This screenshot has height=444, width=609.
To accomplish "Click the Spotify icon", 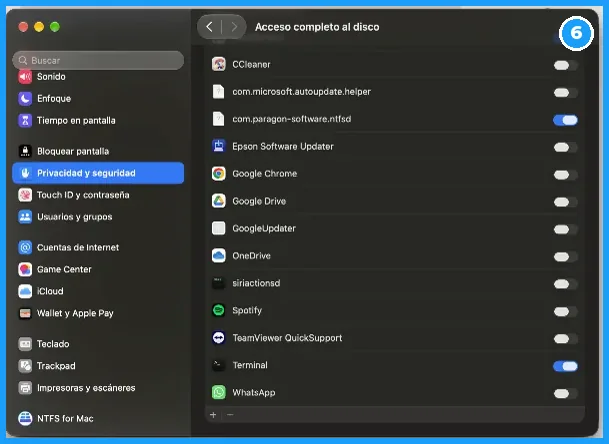I will pos(219,310).
